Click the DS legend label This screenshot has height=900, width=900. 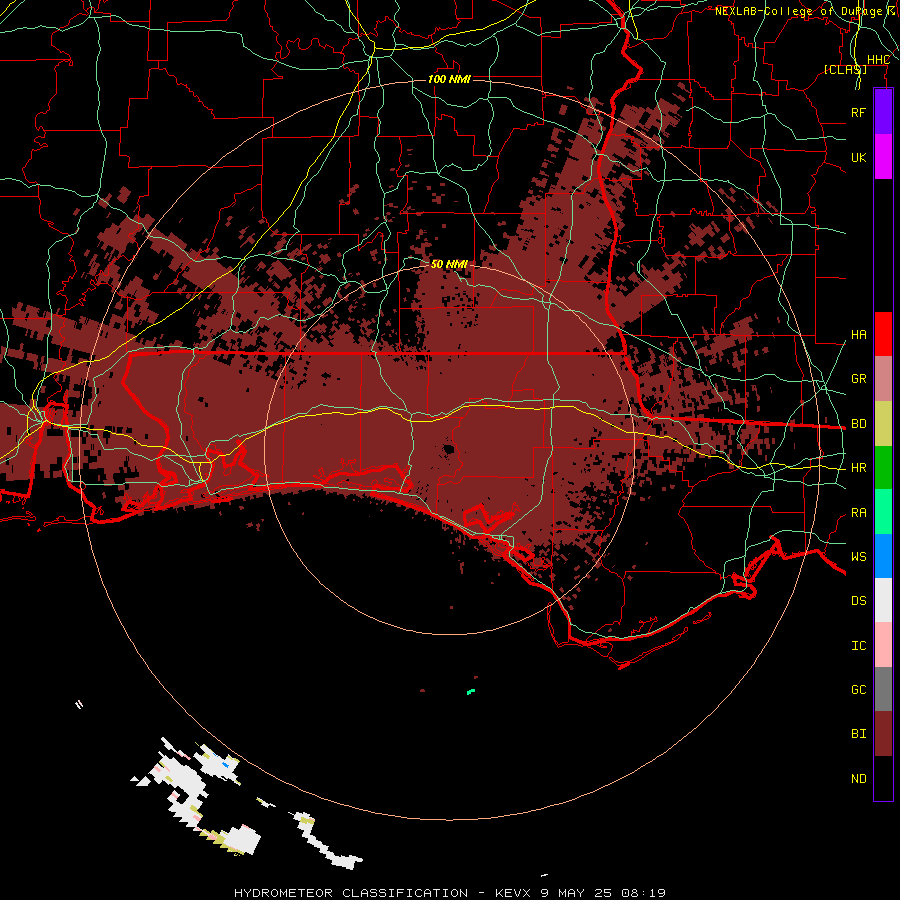point(859,601)
